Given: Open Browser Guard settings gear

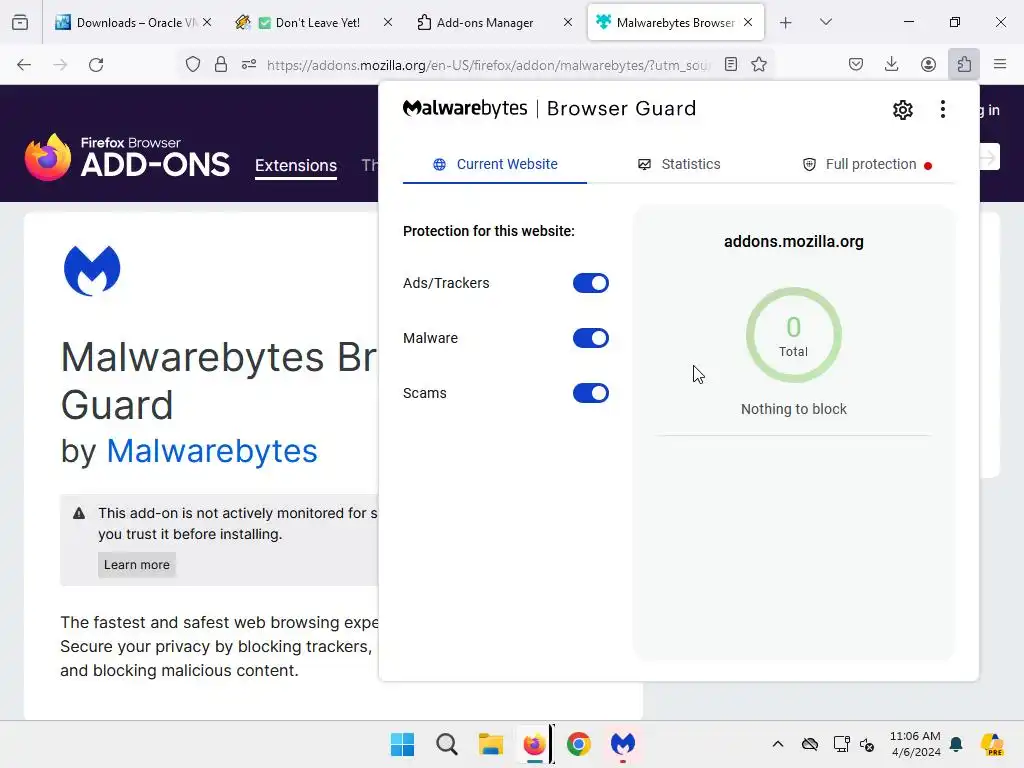Looking at the screenshot, I should 903,109.
